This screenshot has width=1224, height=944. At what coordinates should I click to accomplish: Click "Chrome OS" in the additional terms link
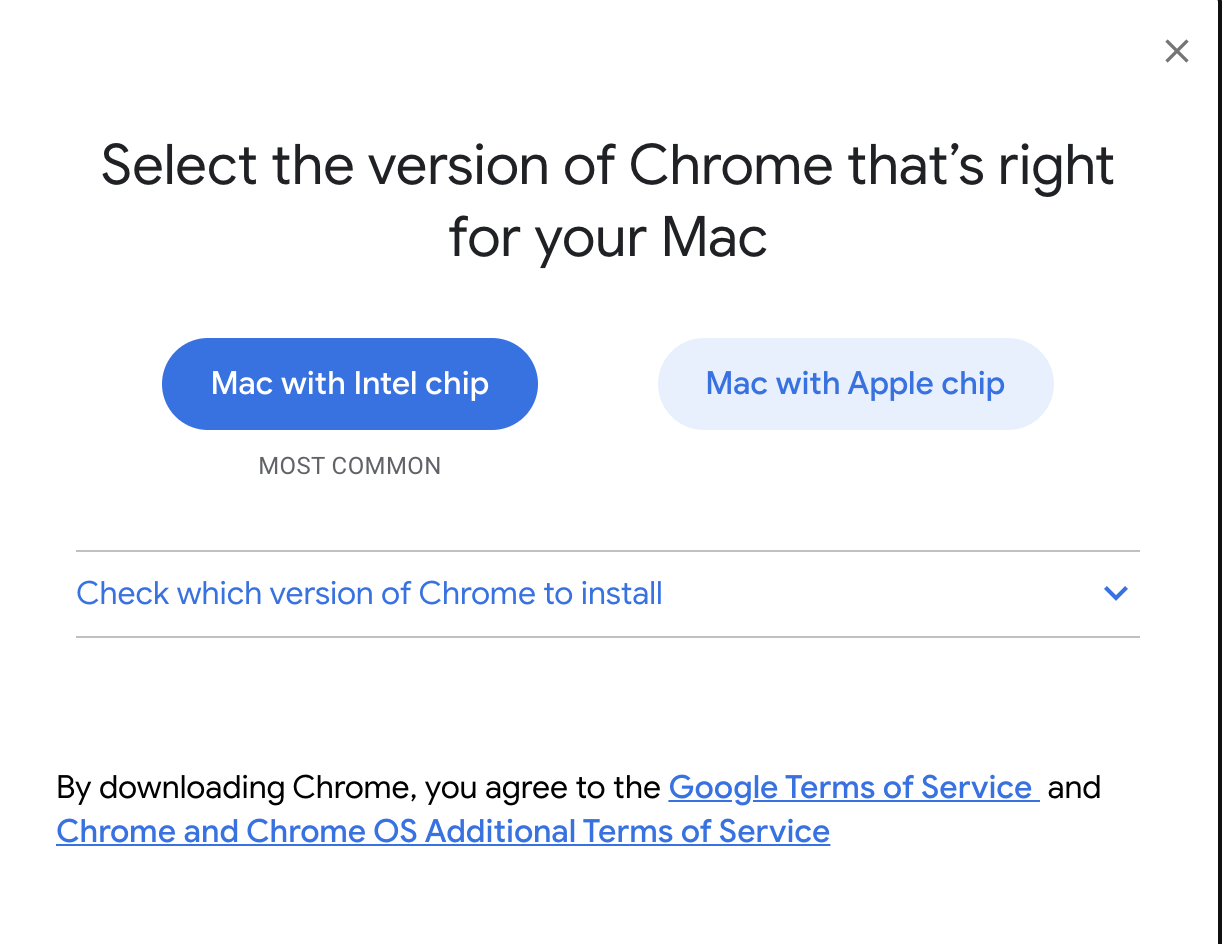[x=331, y=831]
